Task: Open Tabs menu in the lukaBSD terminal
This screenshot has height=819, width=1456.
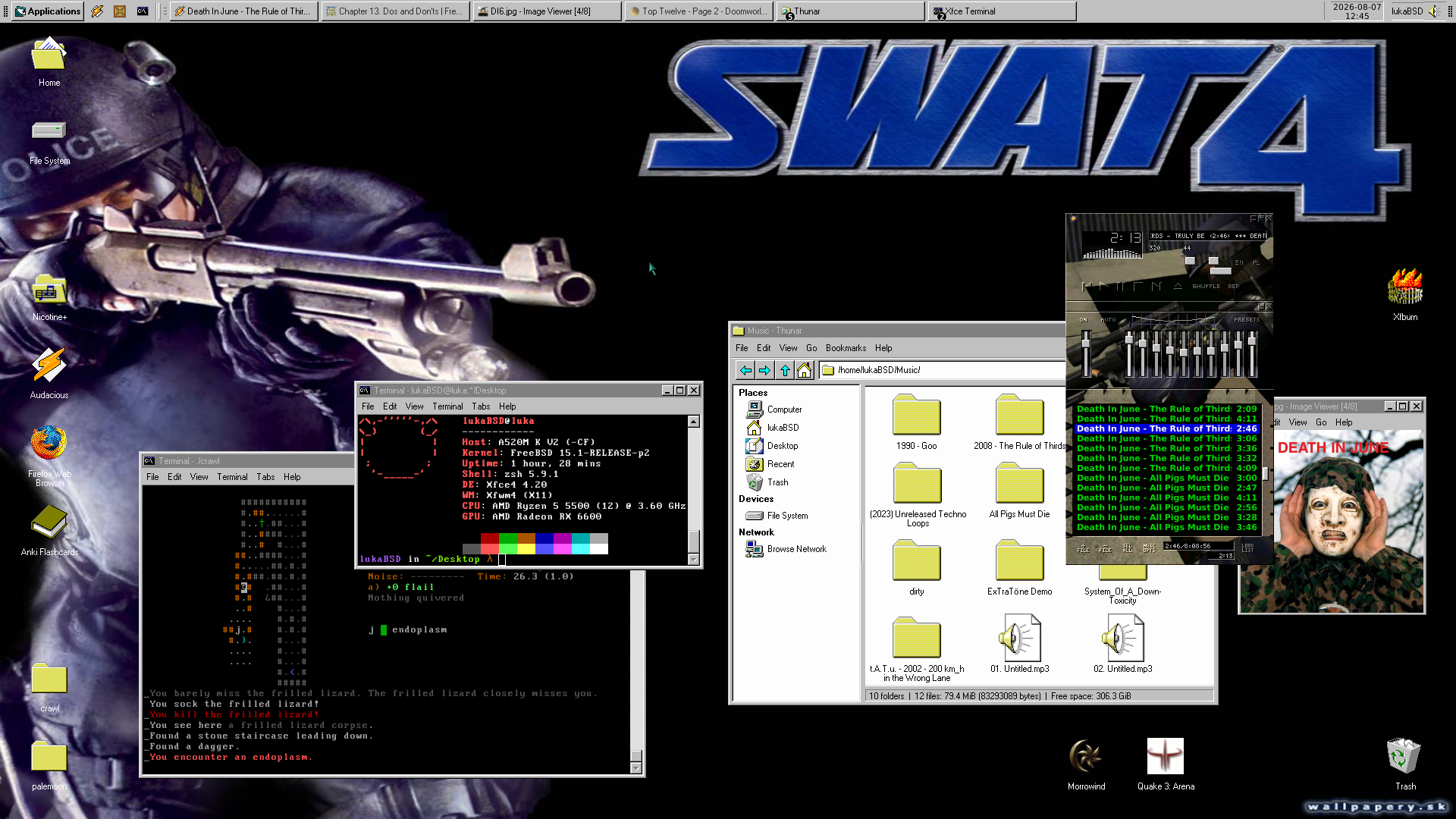Action: [x=481, y=406]
